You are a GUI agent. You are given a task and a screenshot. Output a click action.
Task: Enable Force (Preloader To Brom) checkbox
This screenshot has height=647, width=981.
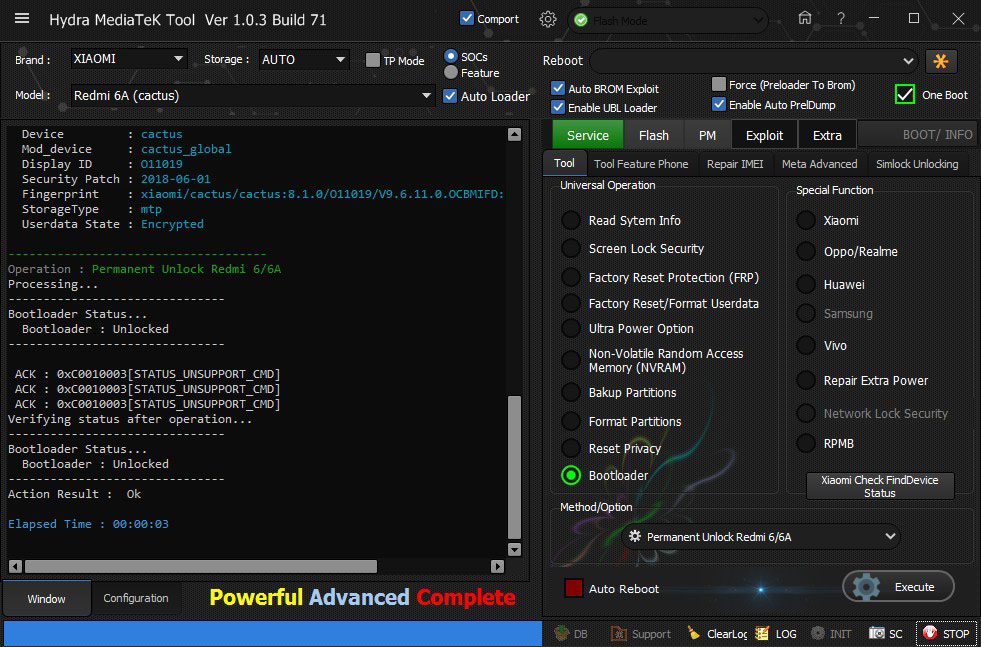click(719, 84)
